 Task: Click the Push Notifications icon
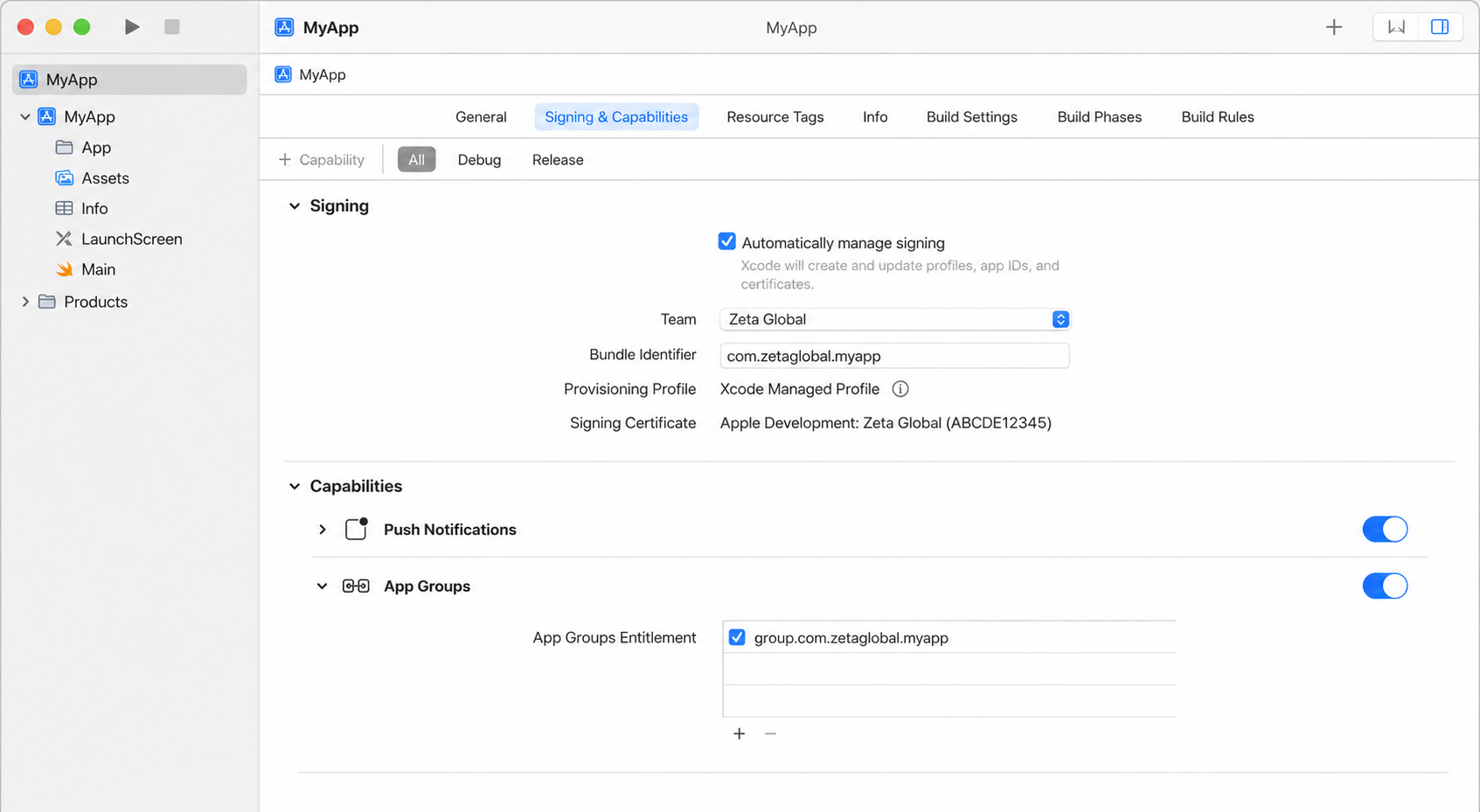pos(356,529)
